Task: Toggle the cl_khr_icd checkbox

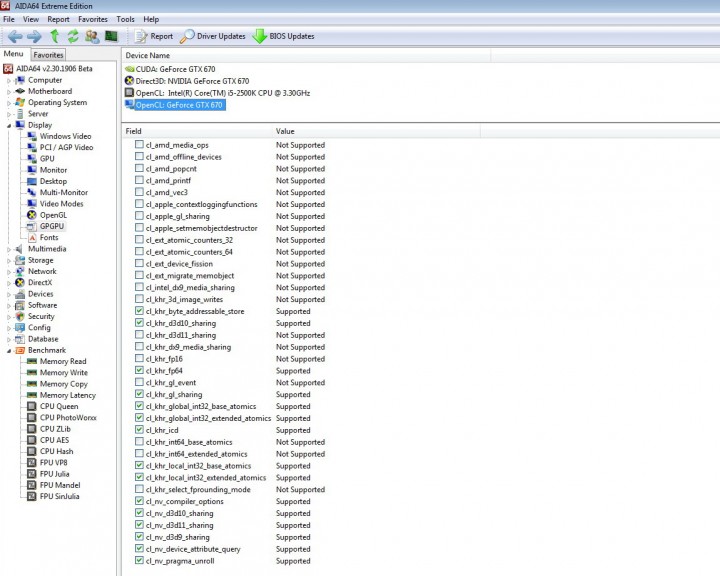Action: pyautogui.click(x=139, y=429)
